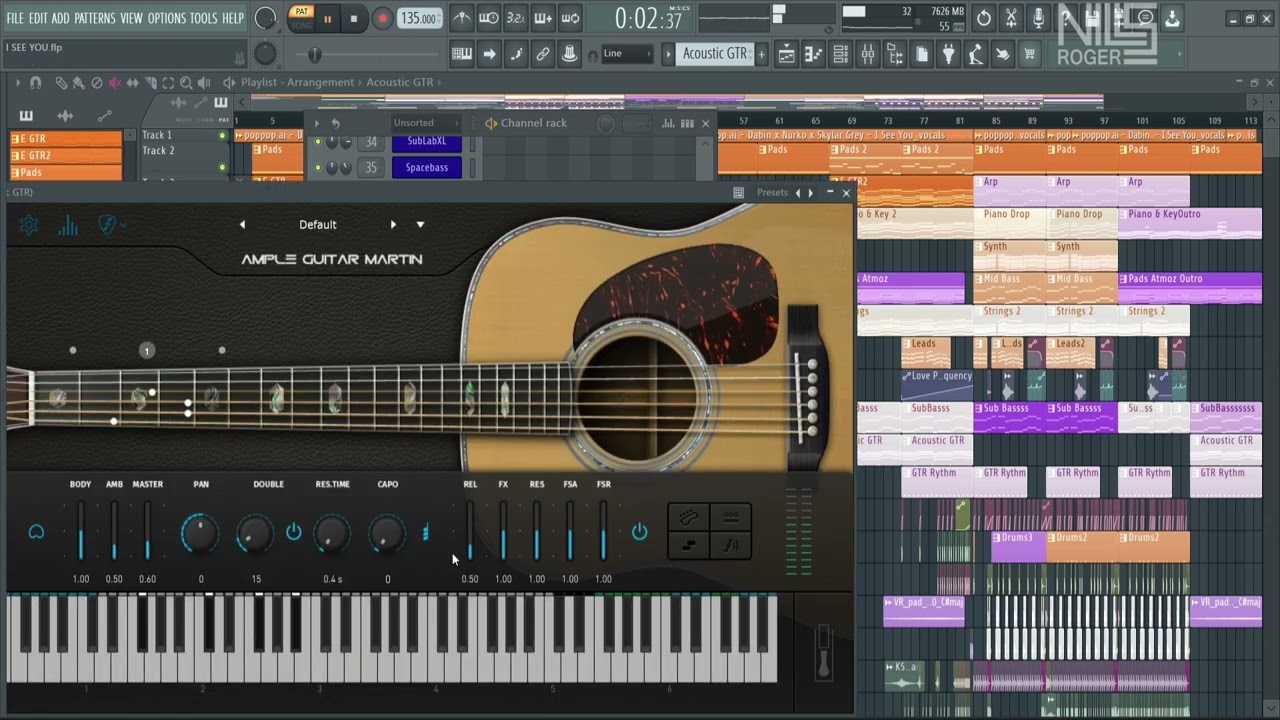Select the playlist mute tool
The image size is (1280, 720).
pos(115,83)
